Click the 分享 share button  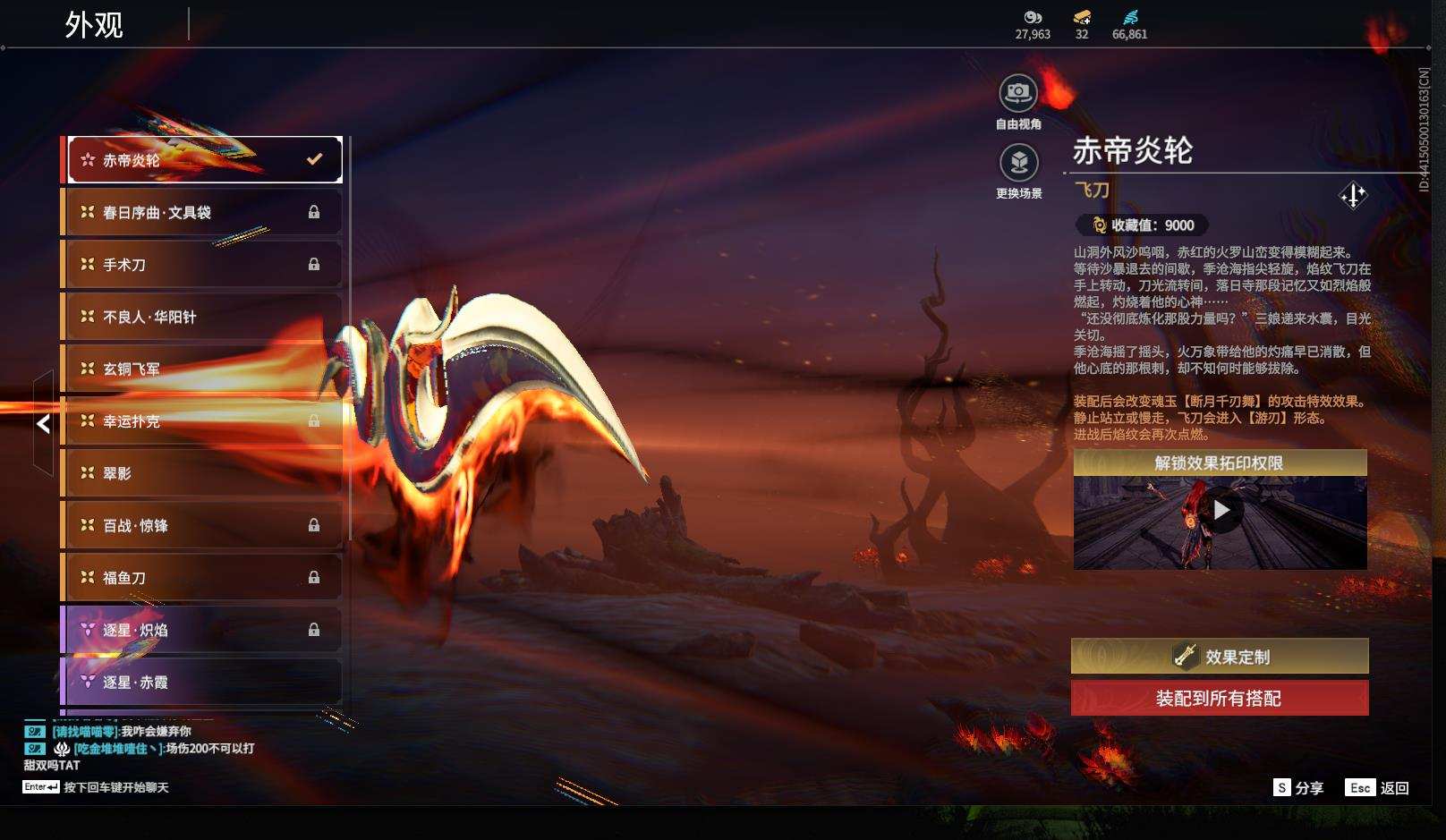click(1298, 787)
